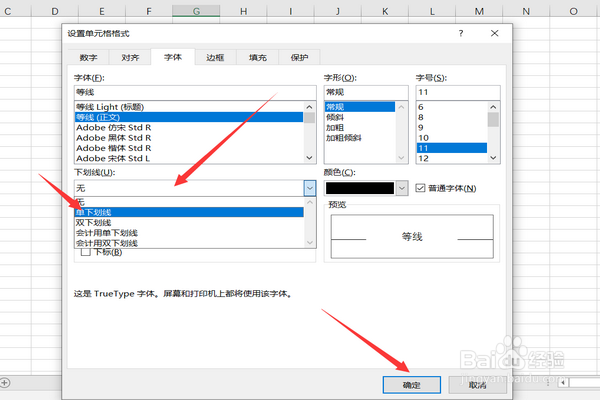The height and width of the screenshot is (400, 600).
Task: Click the 字体 name input field
Action: (x=195, y=92)
